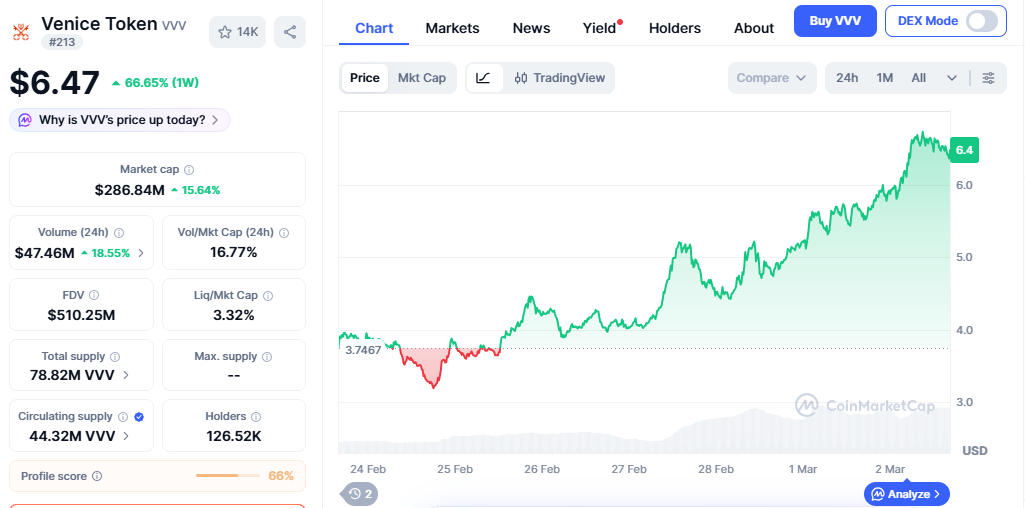Screen dimensions: 1025x508
Task: Select the line chart icon
Action: click(484, 78)
